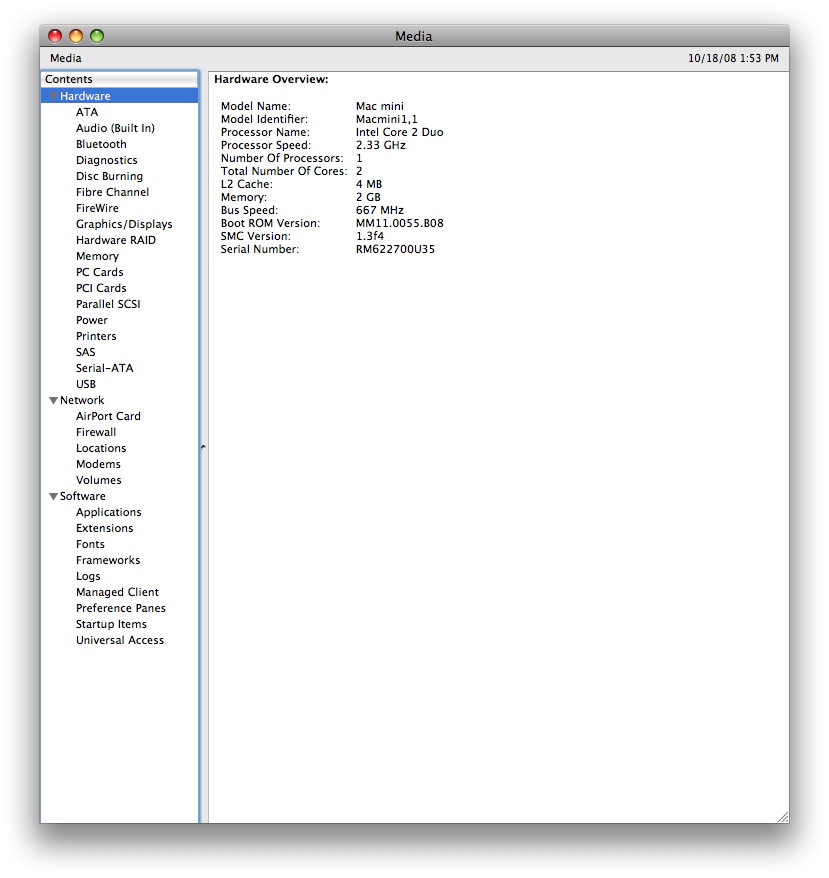Collapse the Software section triangle
The width and height of the screenshot is (829, 878).
[53, 496]
